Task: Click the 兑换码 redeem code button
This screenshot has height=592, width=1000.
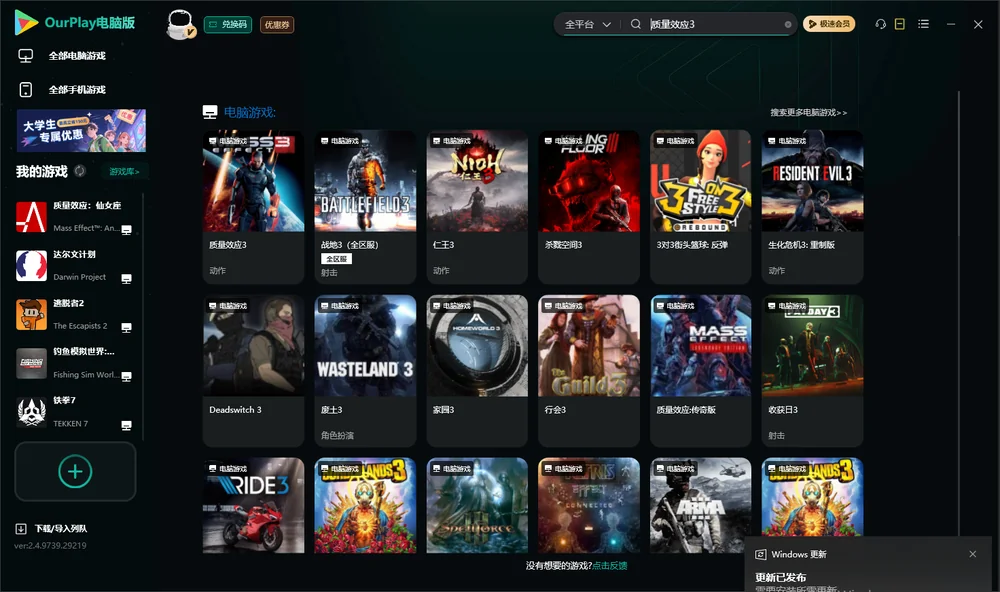Action: pos(228,24)
